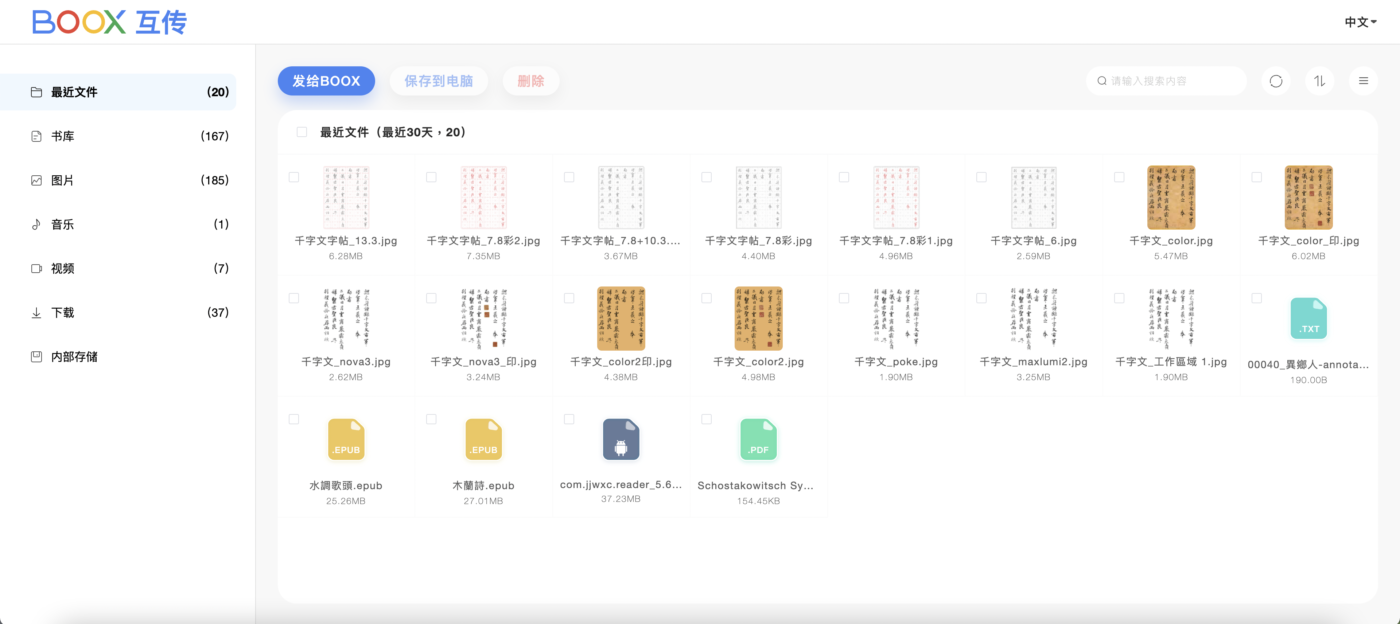The width and height of the screenshot is (1400, 624).
Task: Click file name 千字文字帖_13.3.jpg
Action: (346, 241)
